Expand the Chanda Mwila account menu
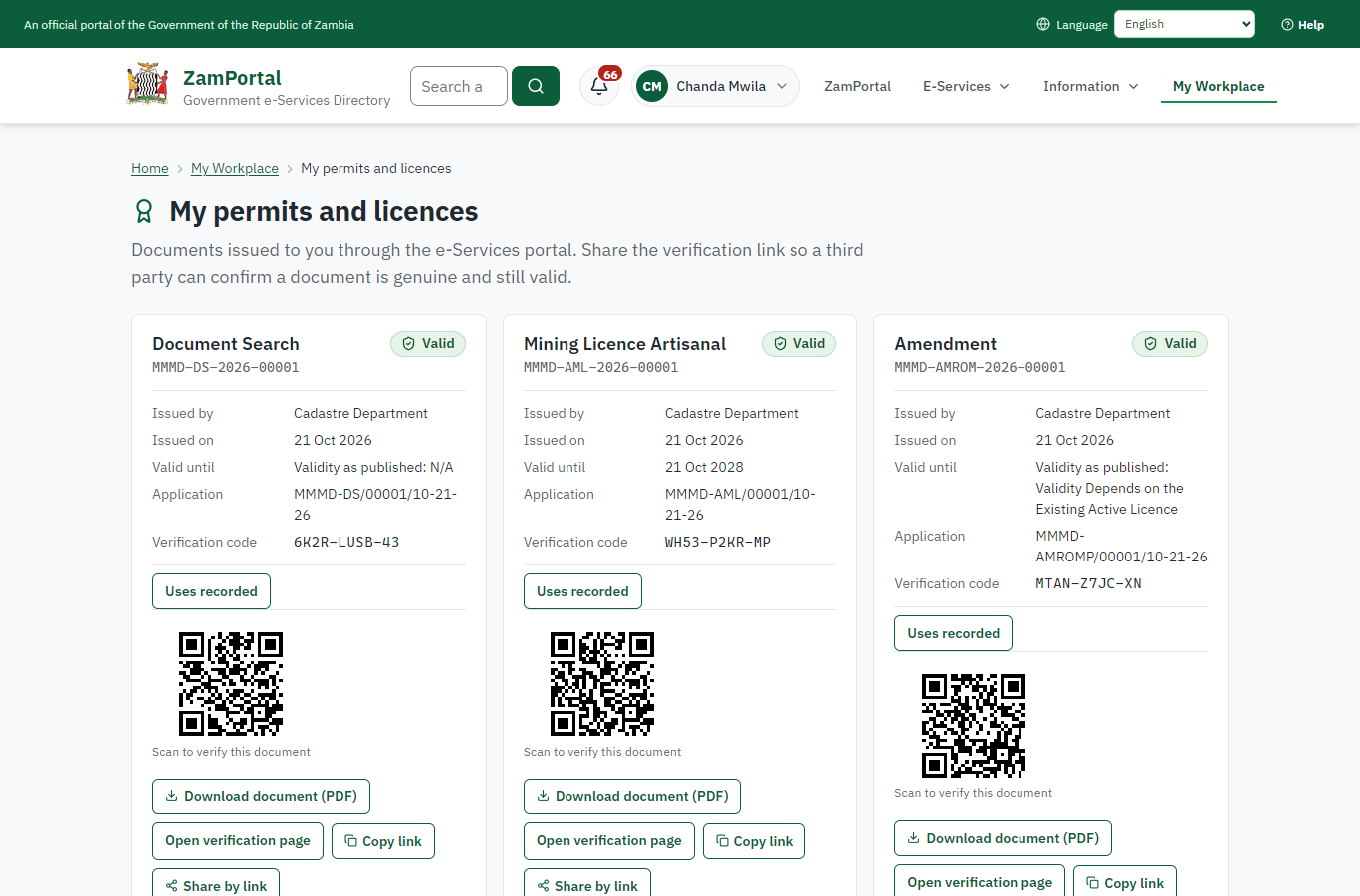 716,86
